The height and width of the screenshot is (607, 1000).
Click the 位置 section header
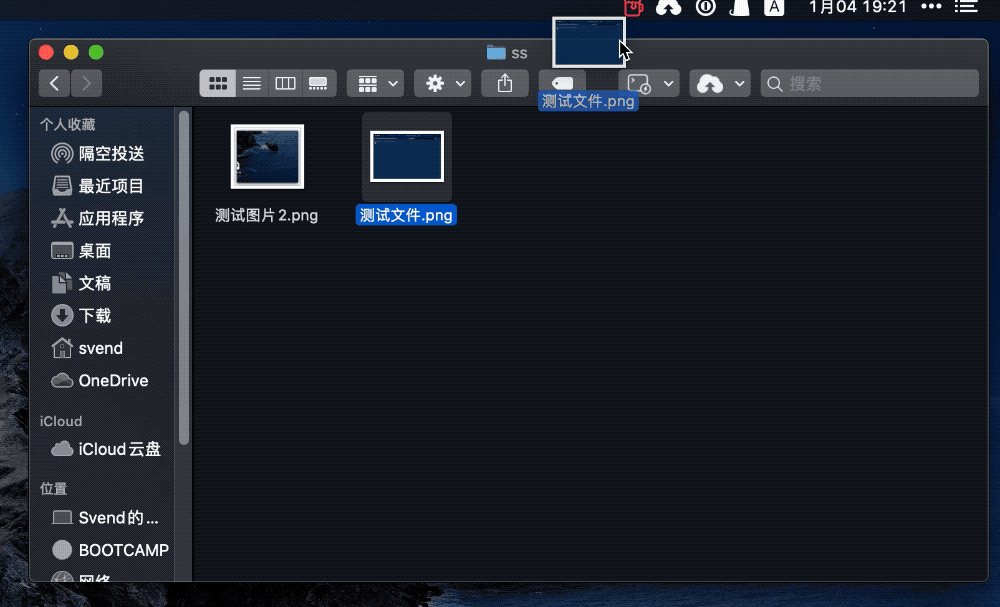(54, 489)
